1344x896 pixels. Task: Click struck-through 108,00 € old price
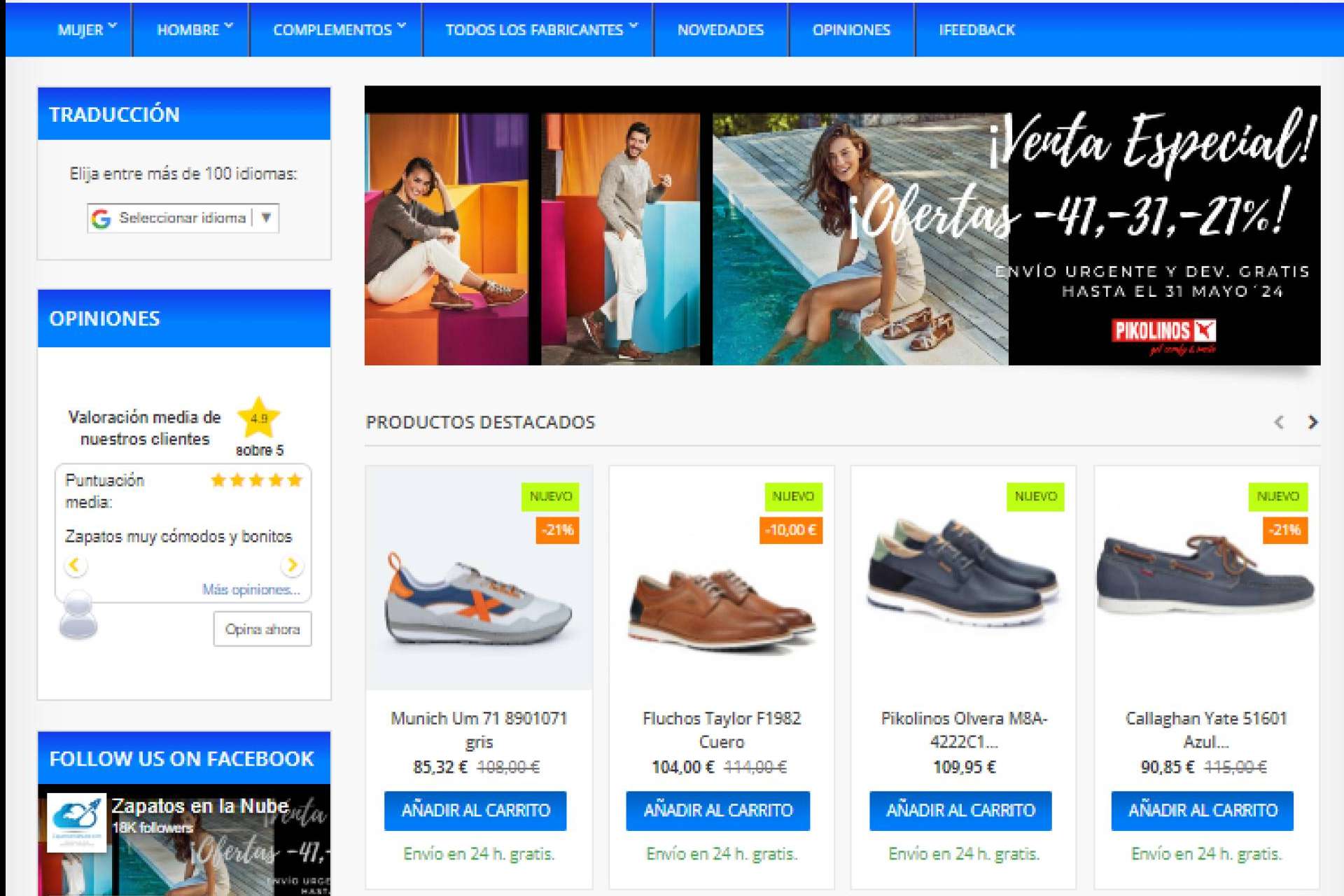[x=508, y=767]
